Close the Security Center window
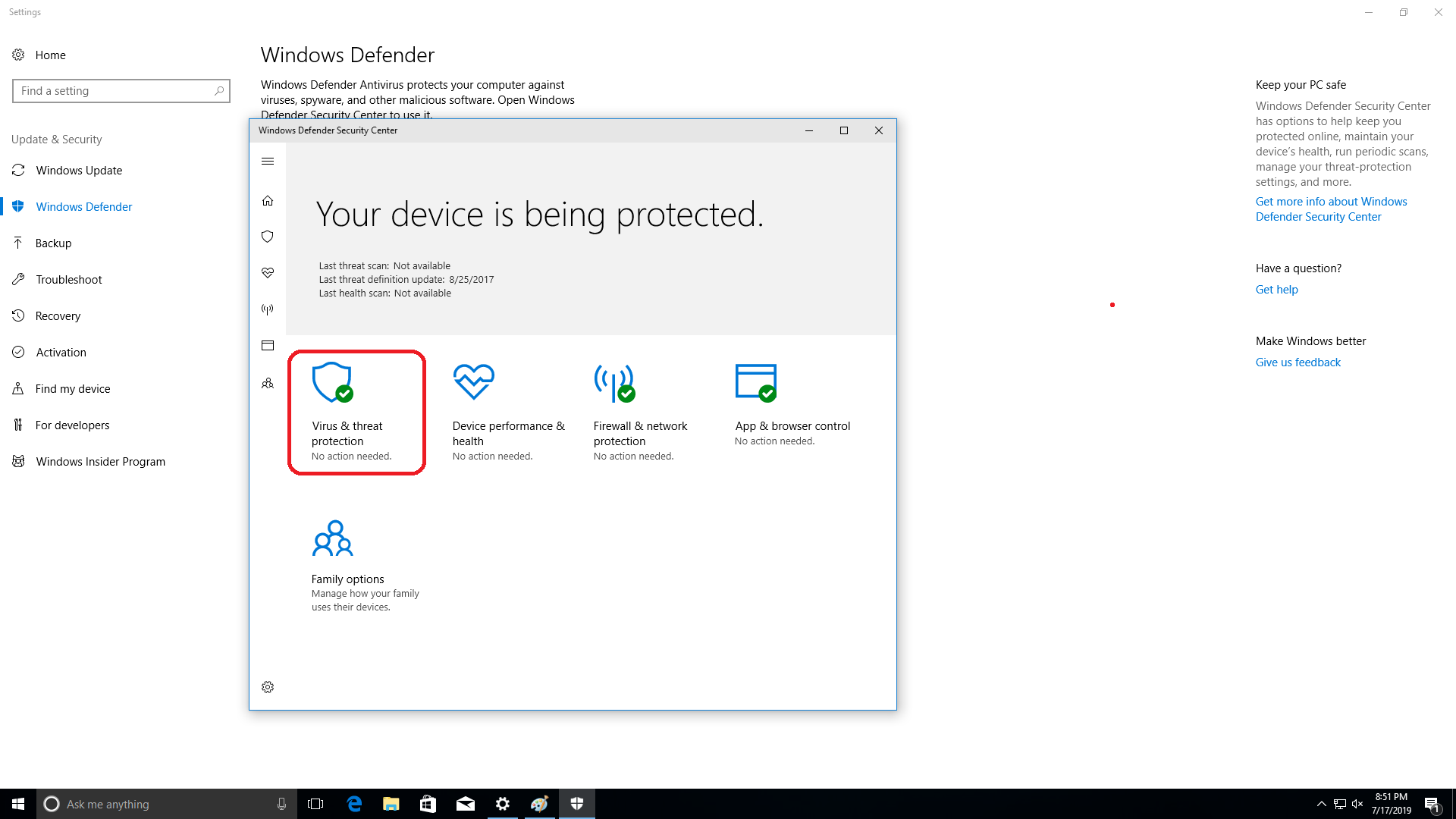The width and height of the screenshot is (1456, 819). [879, 130]
